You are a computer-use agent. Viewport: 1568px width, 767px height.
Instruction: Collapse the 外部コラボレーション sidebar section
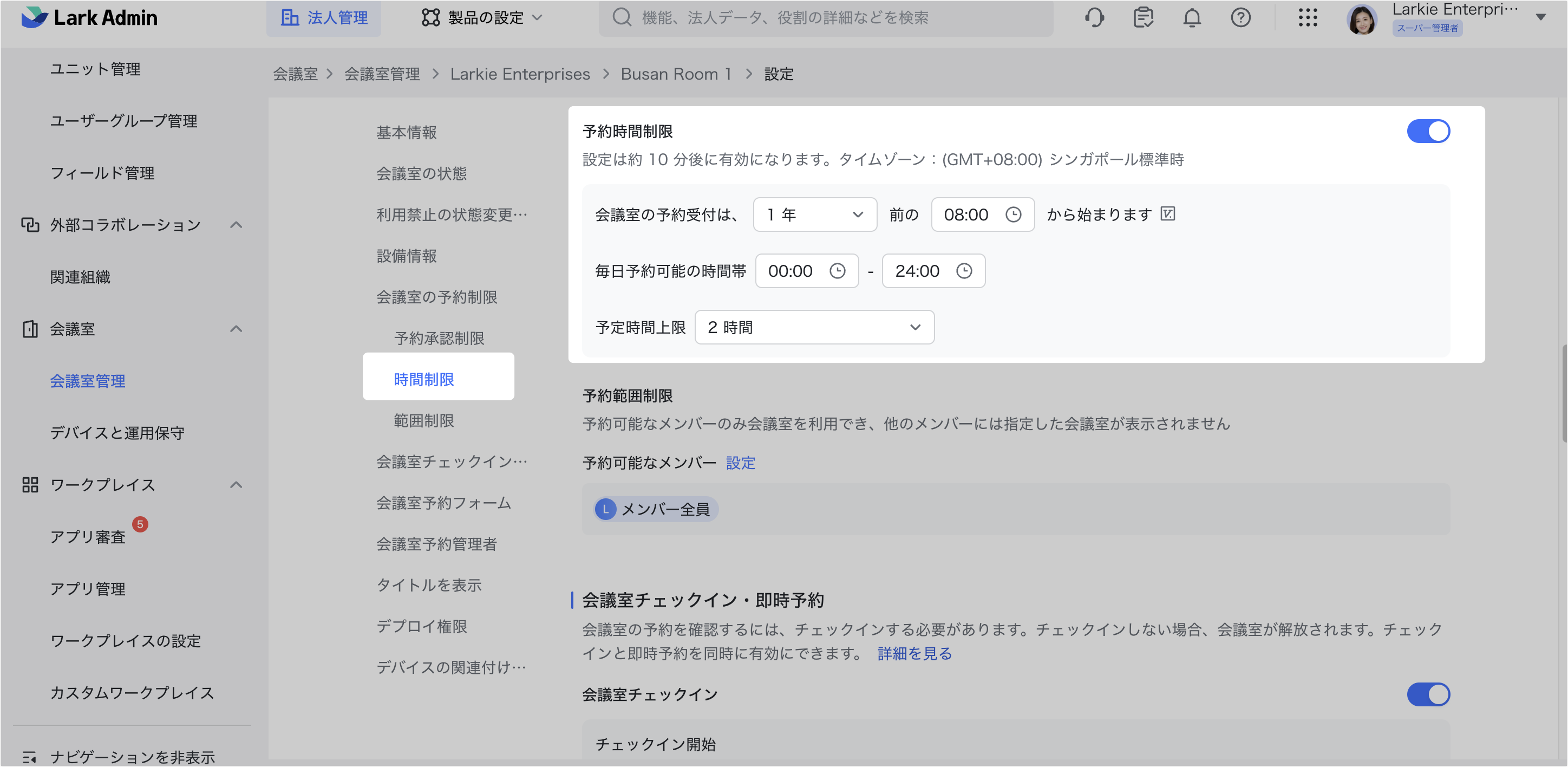coord(236,225)
